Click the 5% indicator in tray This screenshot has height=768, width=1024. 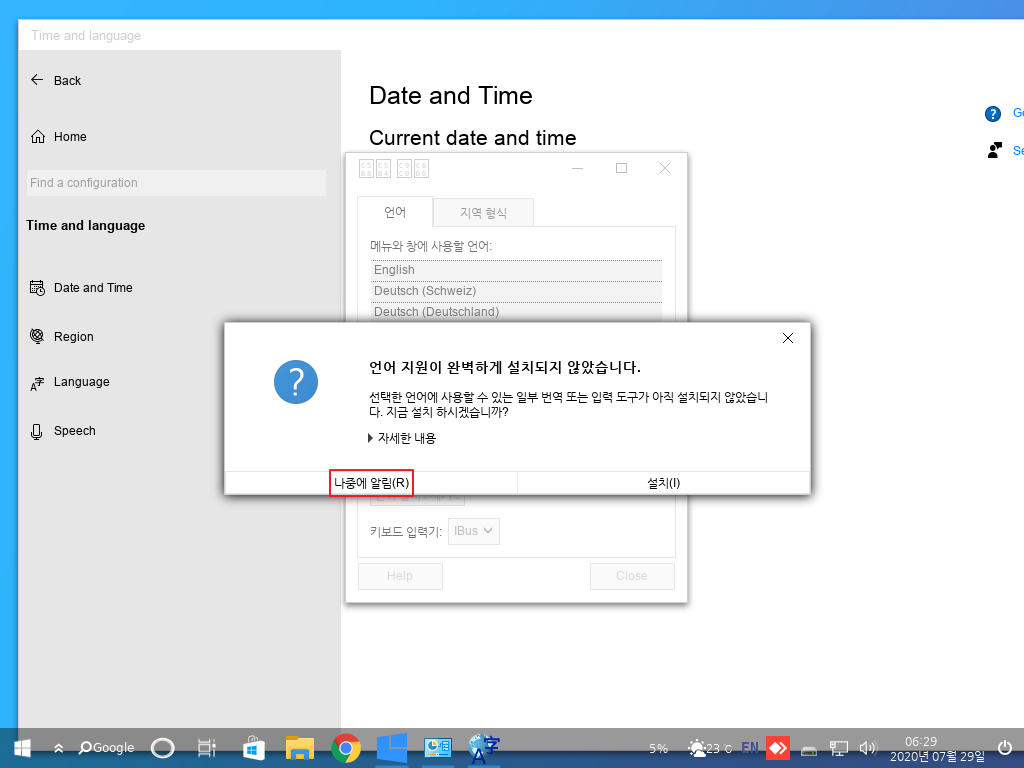[658, 748]
